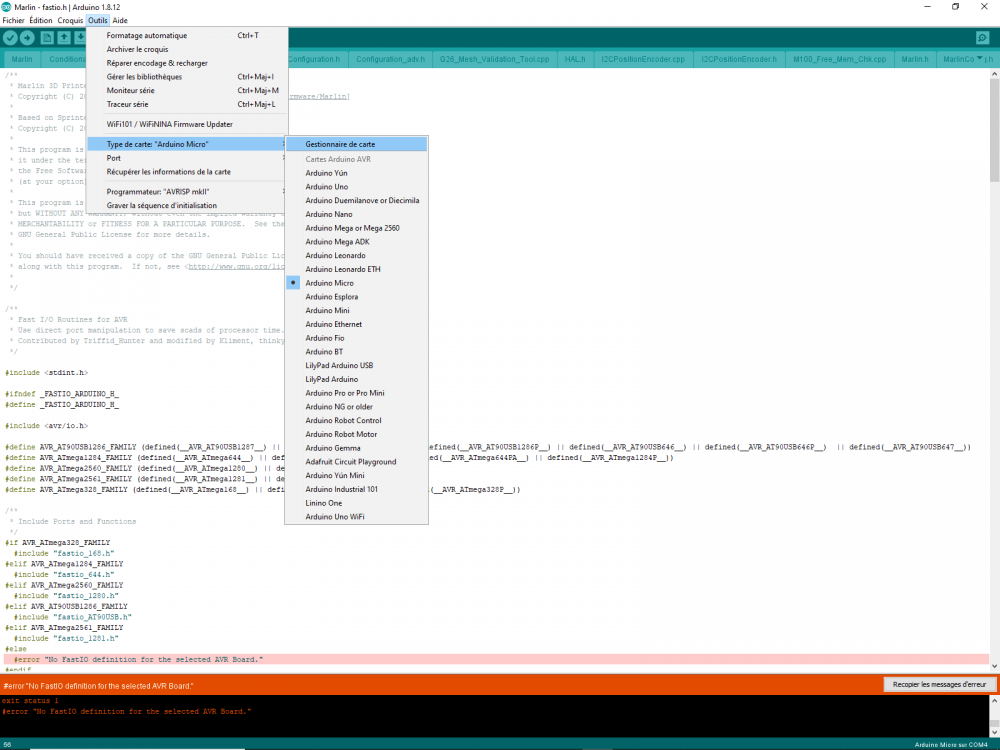
Task: Pick Arduino Esplora from the board list
Action: pos(357,297)
